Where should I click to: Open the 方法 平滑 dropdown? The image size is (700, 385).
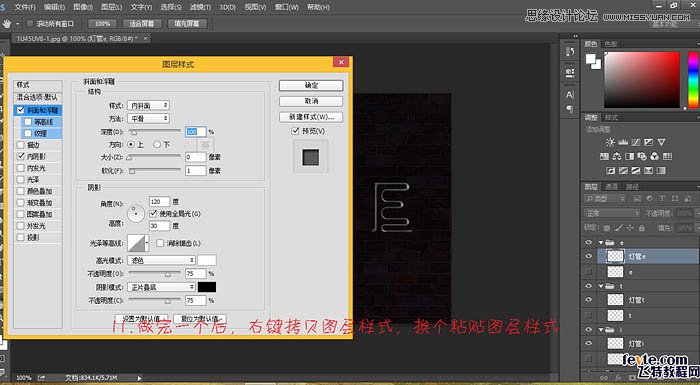pos(148,118)
